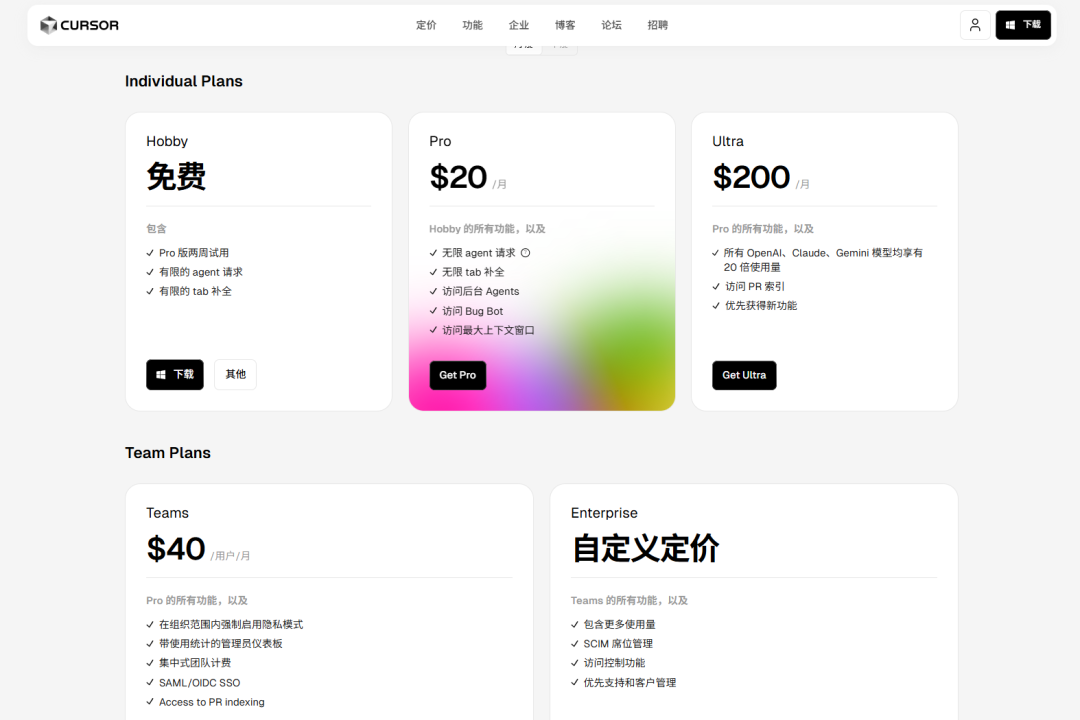Screen dimensions: 1080x720
Task: Click the '访问 Bug Bot' feature text
Action: [472, 311]
